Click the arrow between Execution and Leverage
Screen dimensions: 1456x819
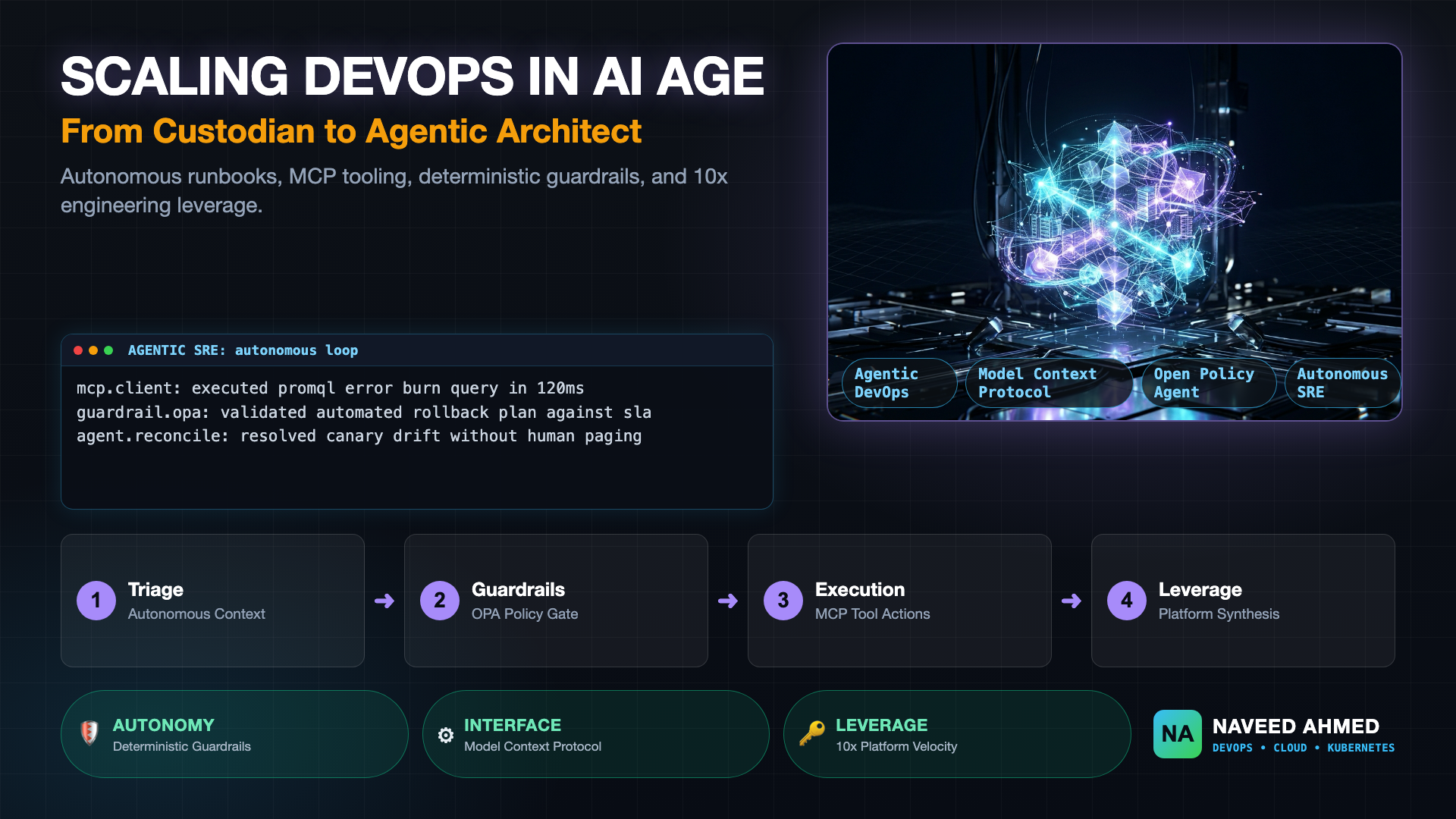tap(1072, 601)
